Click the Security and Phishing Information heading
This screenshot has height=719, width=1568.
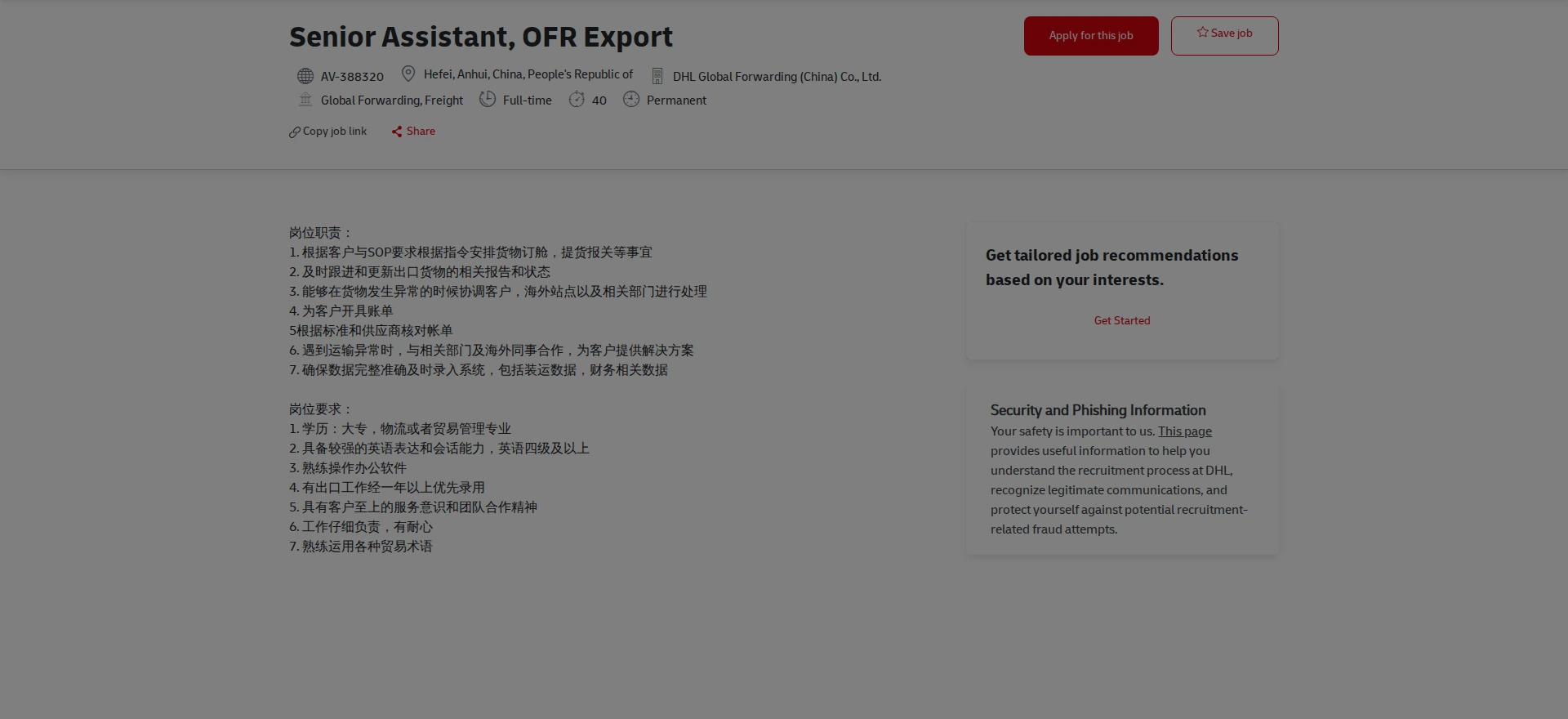click(1098, 410)
